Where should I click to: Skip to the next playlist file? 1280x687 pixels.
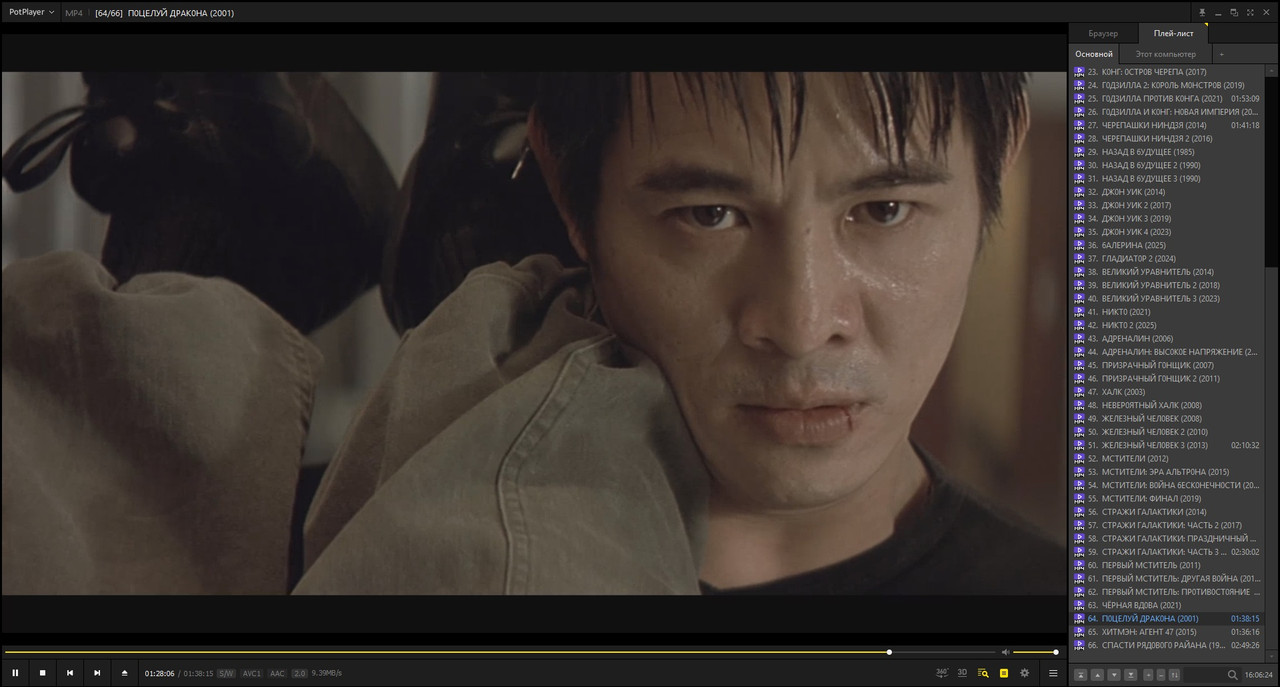point(97,673)
